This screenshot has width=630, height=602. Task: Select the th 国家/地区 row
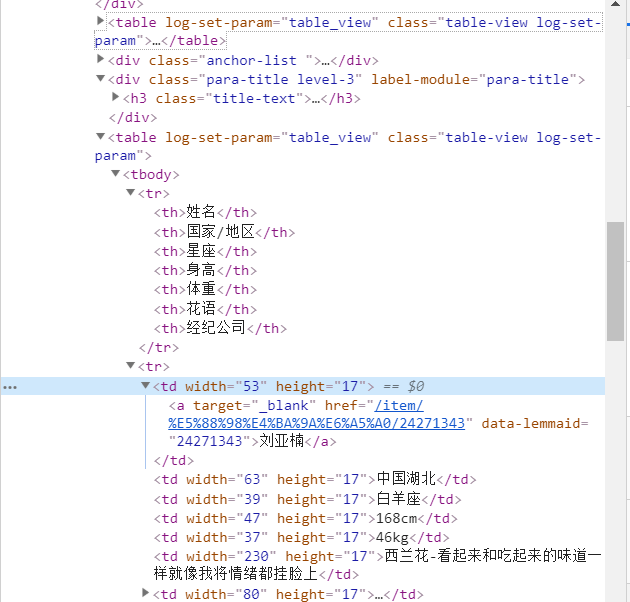tap(225, 232)
